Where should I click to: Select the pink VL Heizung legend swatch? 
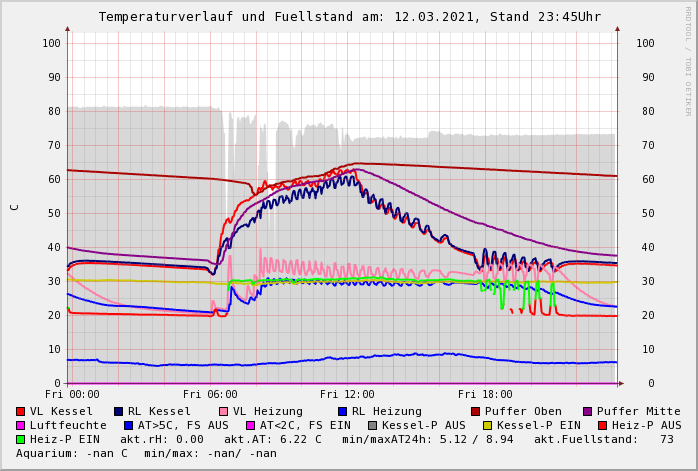coord(222,411)
